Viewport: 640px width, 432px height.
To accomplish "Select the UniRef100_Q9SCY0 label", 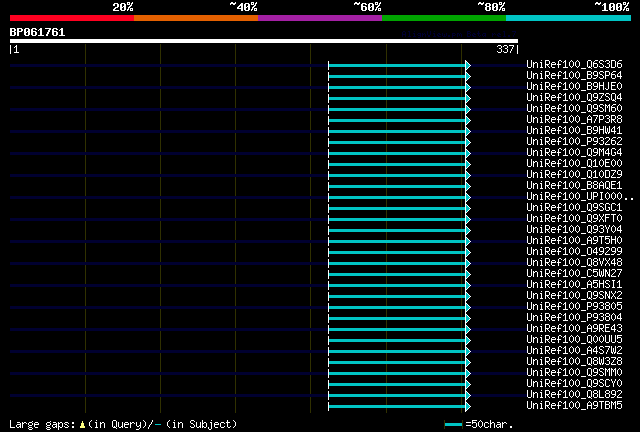I will tap(574, 384).
